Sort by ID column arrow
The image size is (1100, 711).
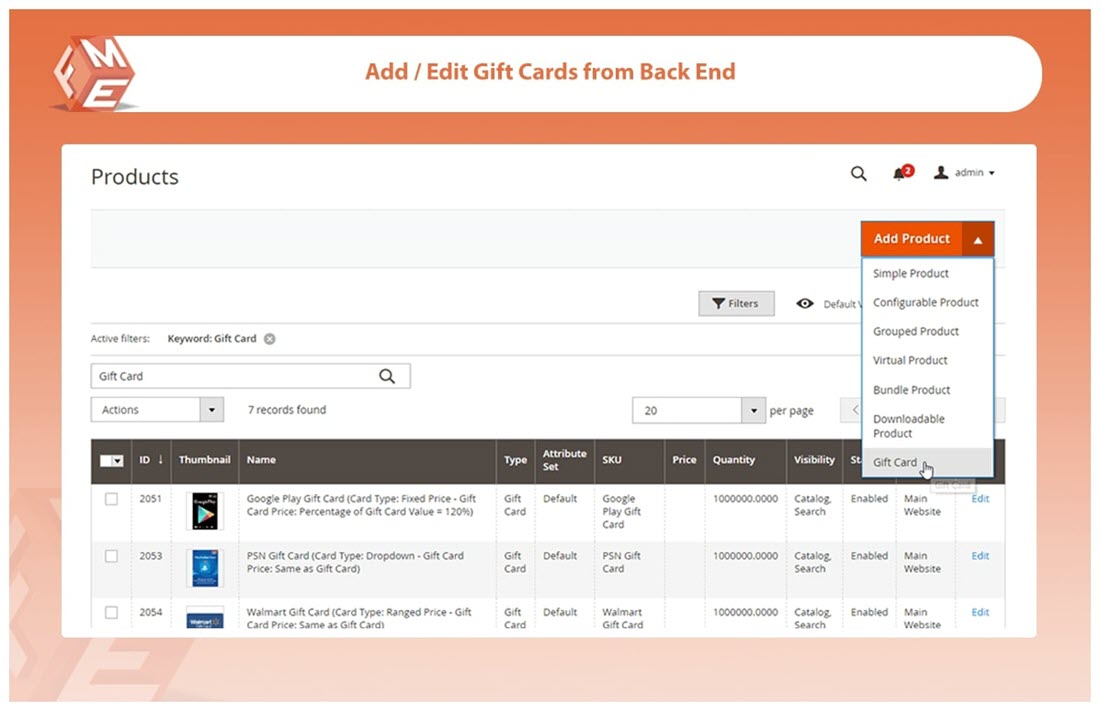click(x=160, y=460)
